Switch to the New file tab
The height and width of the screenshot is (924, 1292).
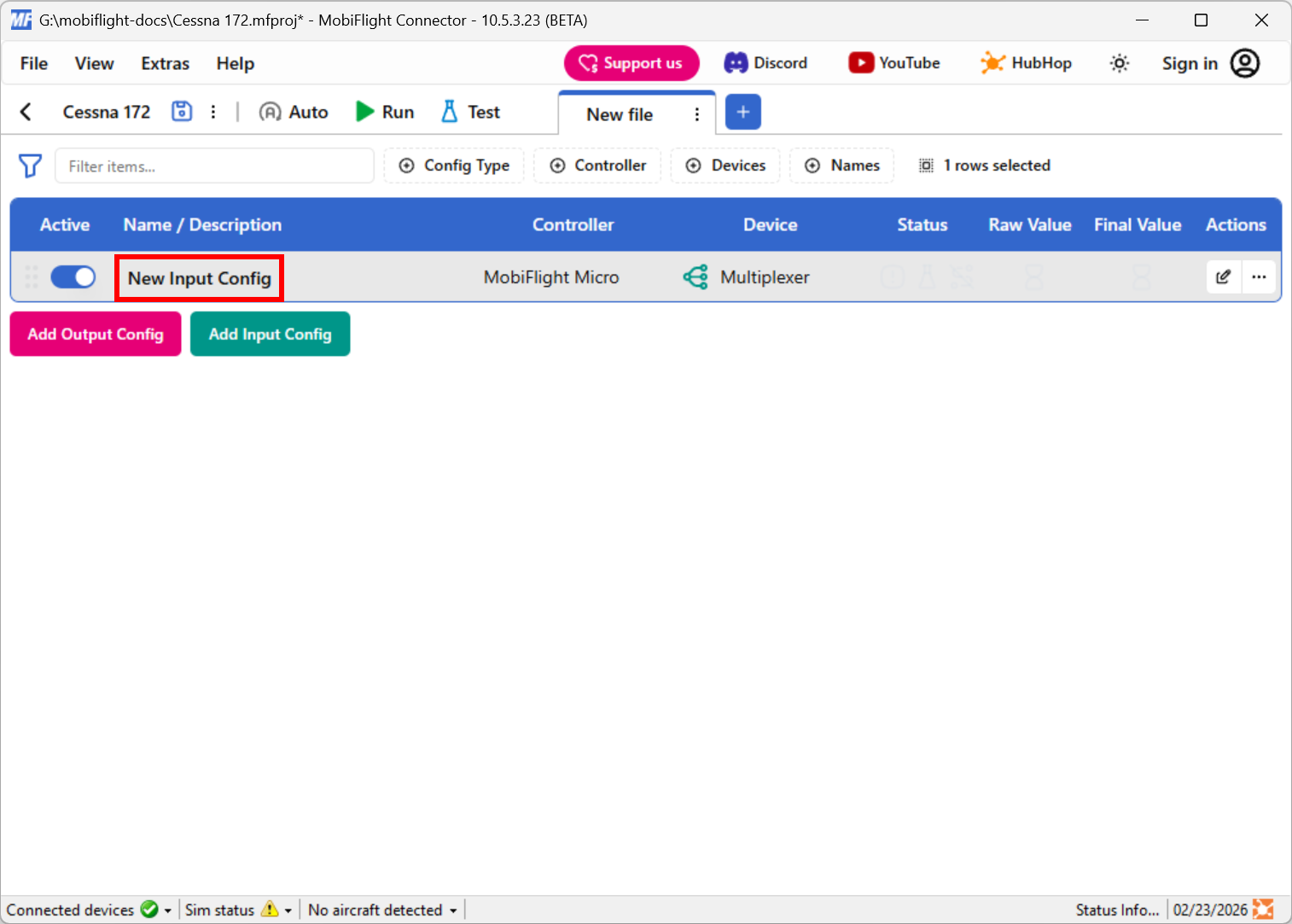[x=620, y=113]
